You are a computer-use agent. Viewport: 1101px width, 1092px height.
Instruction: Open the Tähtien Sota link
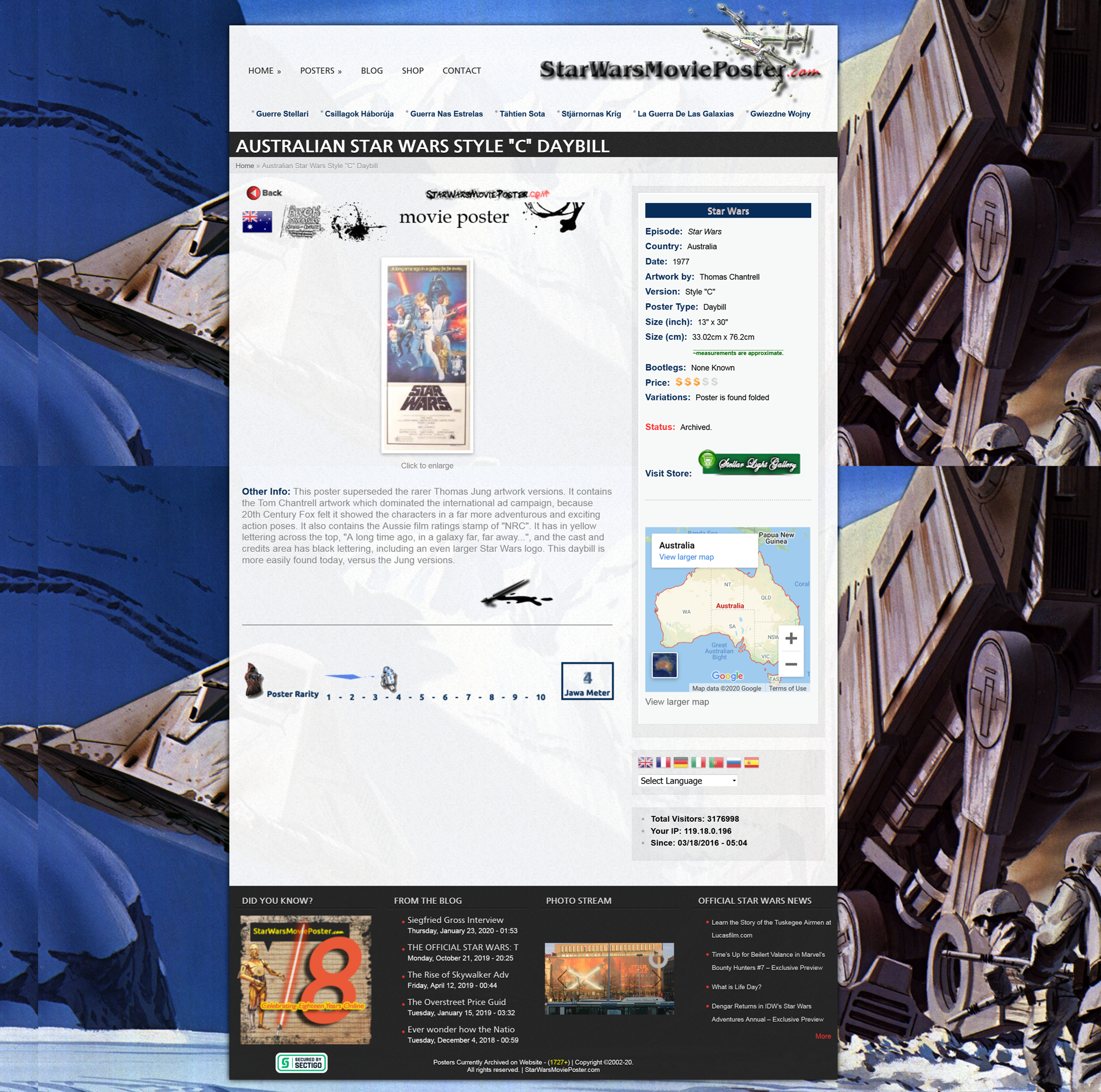pos(522,114)
